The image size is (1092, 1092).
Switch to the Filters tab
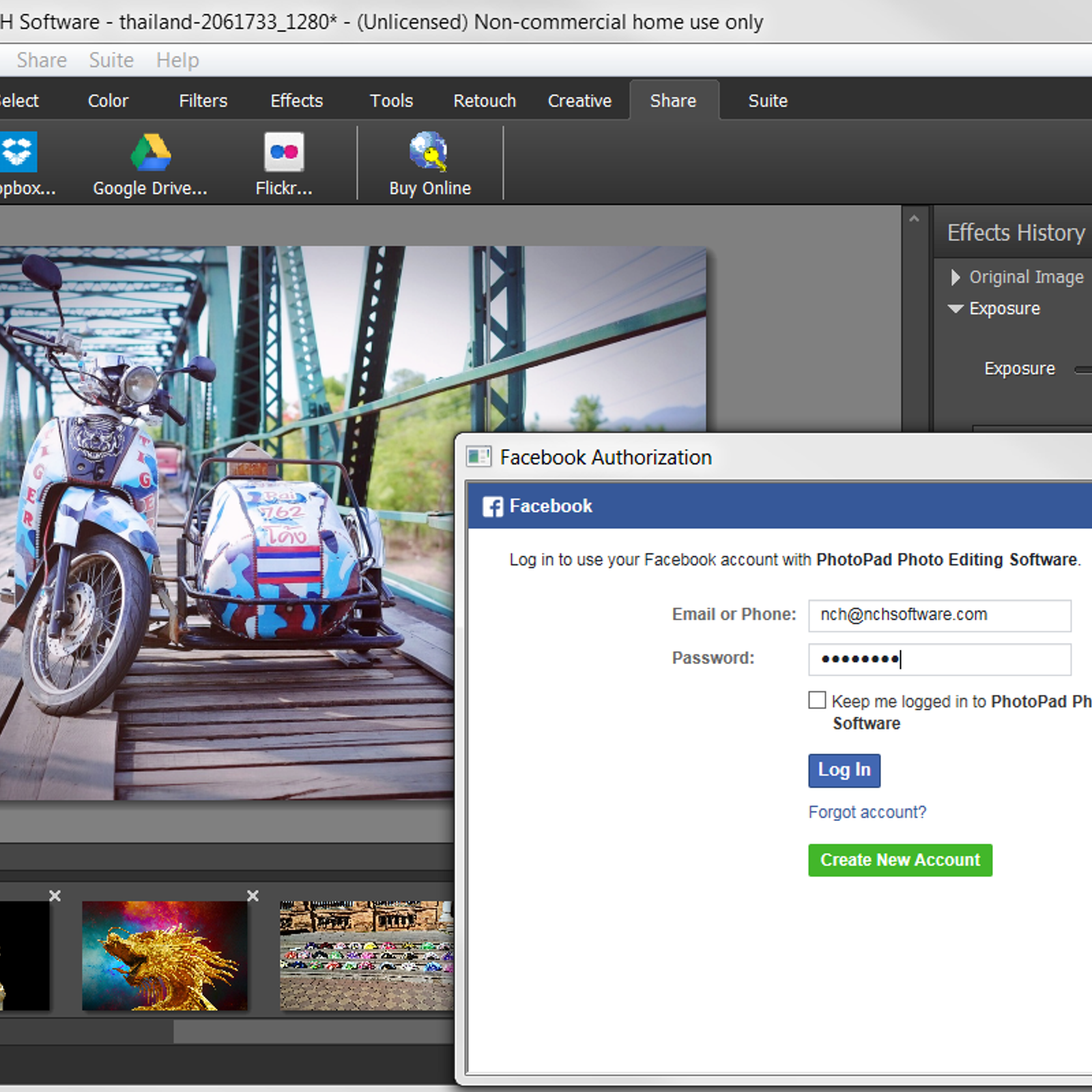tap(203, 101)
